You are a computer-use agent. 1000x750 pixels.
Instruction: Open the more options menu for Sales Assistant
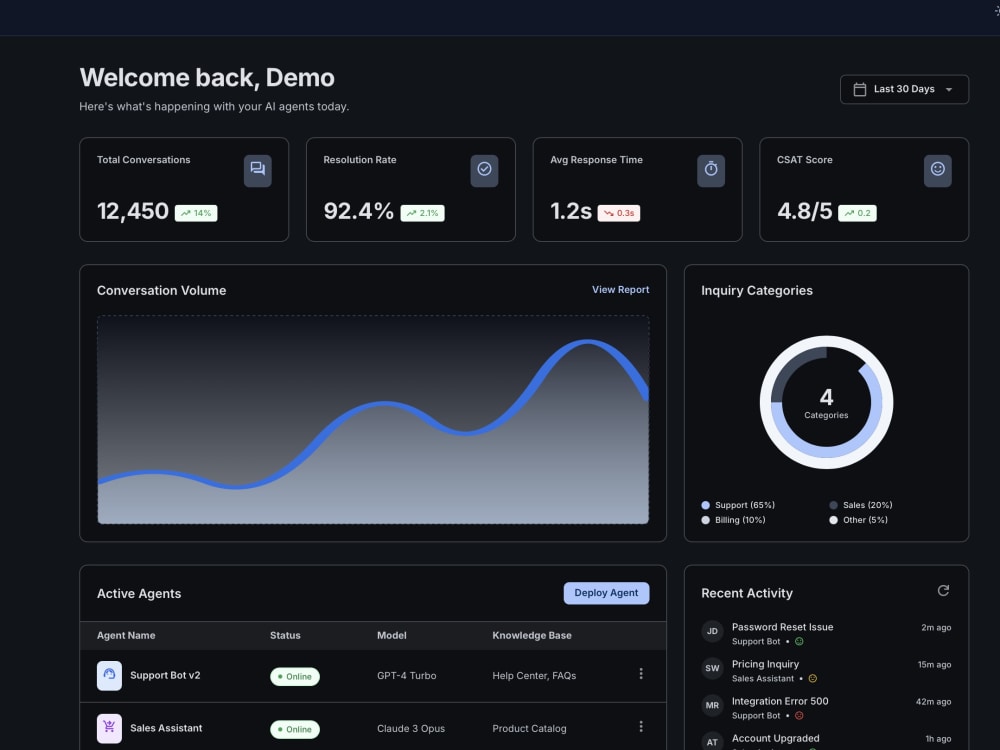click(641, 727)
